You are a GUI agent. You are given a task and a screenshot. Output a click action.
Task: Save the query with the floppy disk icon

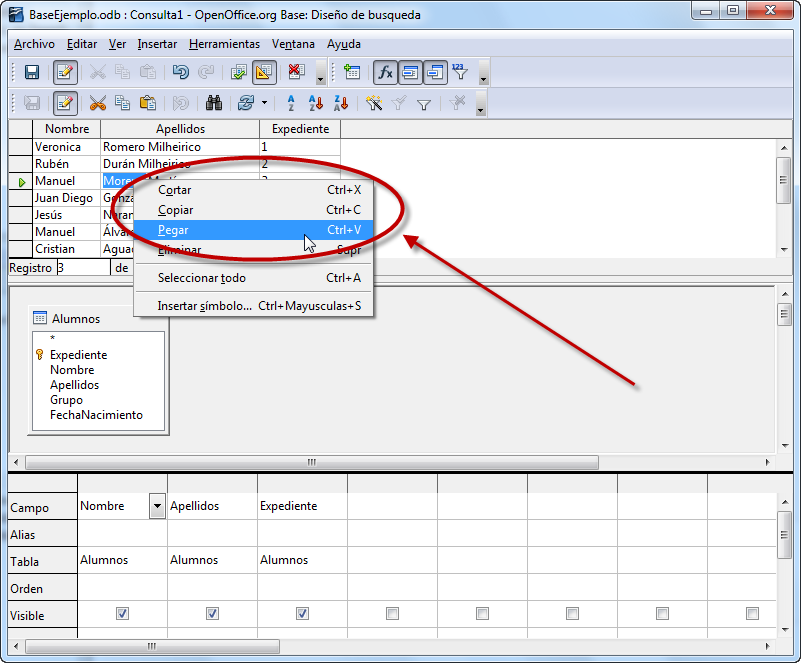tap(32, 73)
